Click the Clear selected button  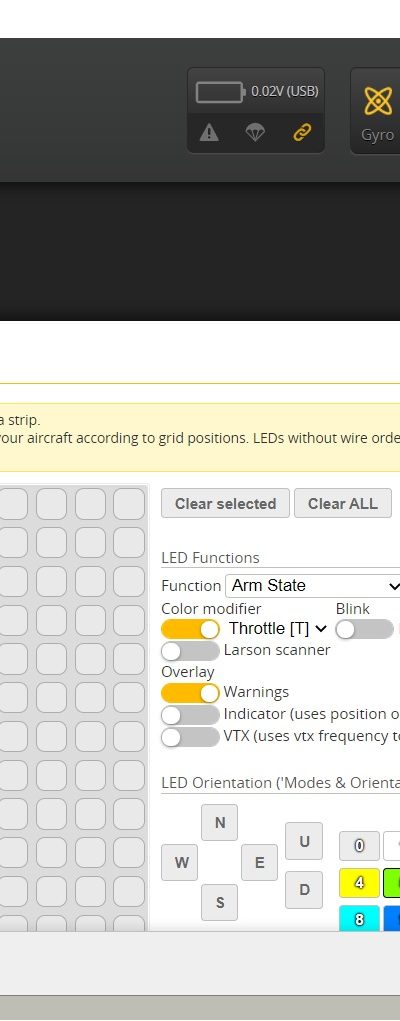(x=225, y=503)
